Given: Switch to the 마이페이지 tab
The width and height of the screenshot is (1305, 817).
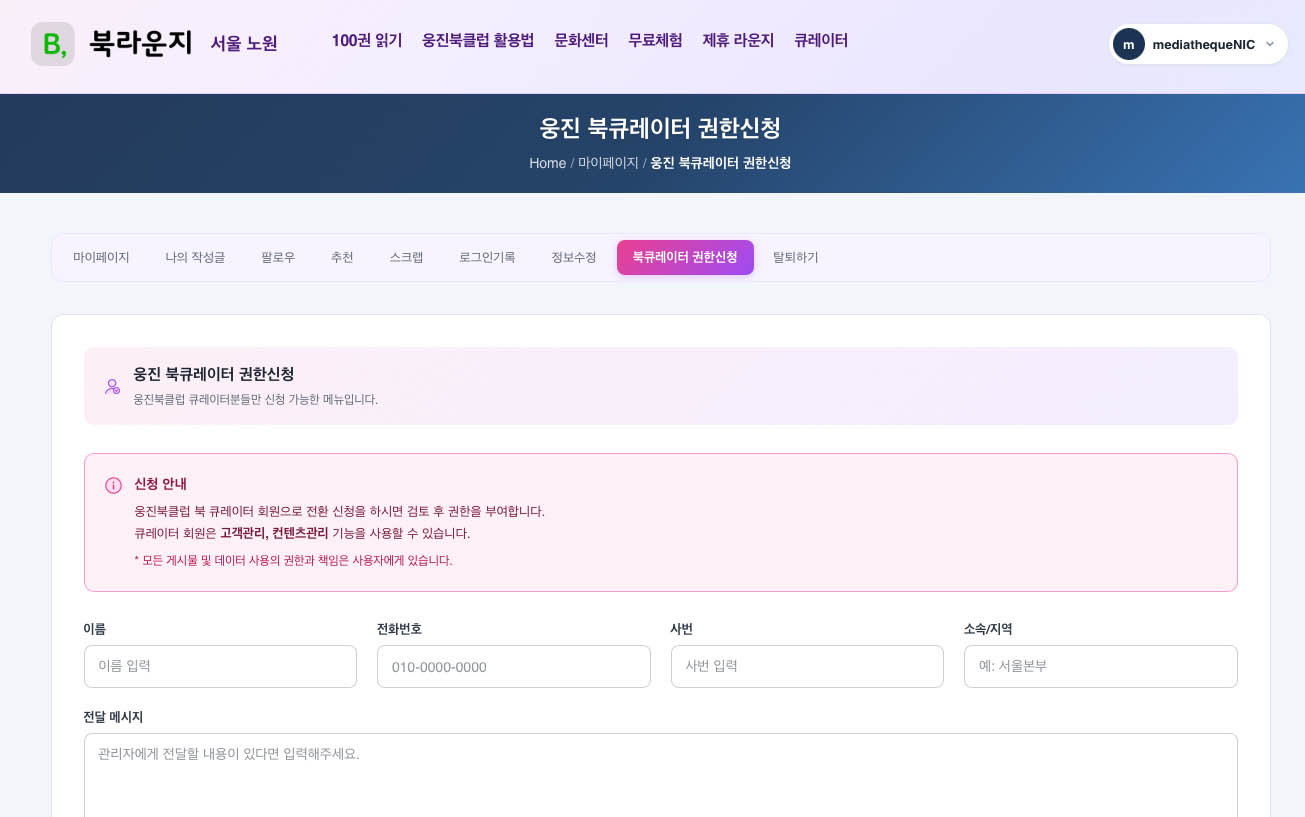Looking at the screenshot, I should [101, 257].
